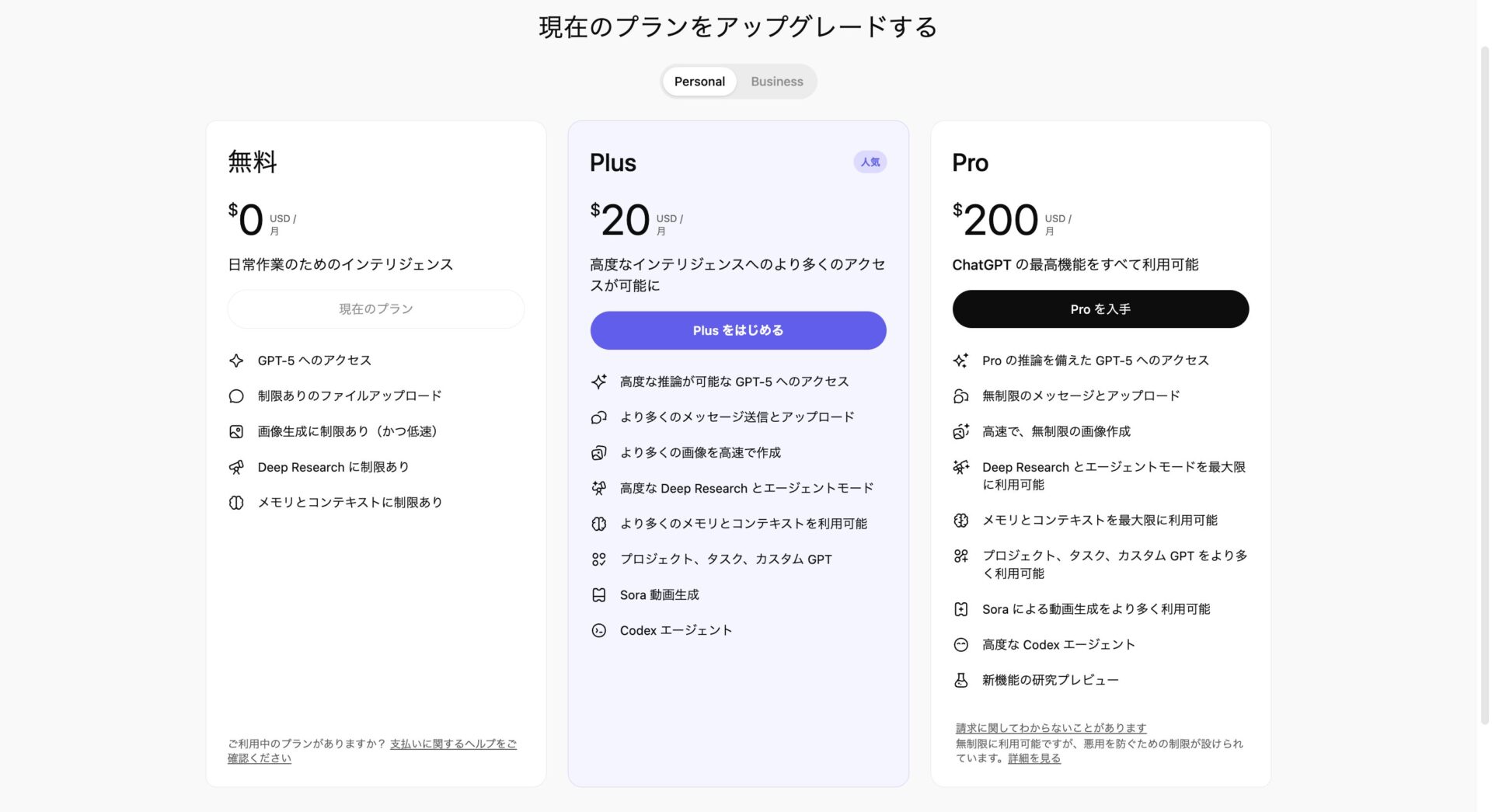Viewport: 1492px width, 812px height.
Task: Click the file upload speech bubble icon
Action: [235, 396]
